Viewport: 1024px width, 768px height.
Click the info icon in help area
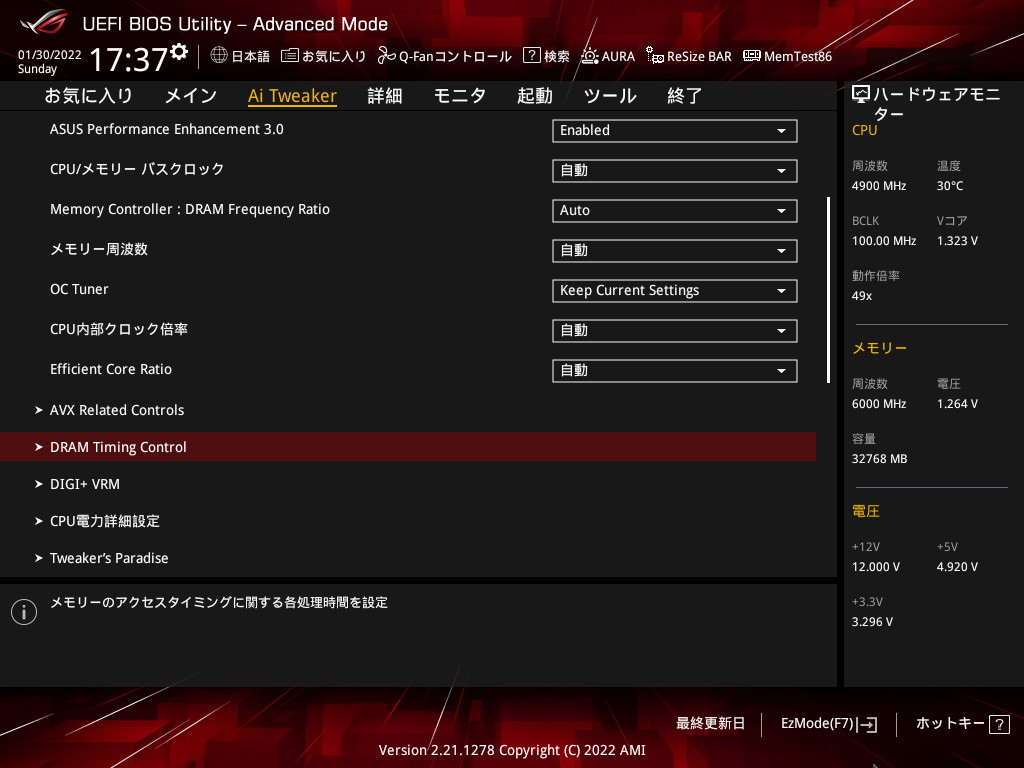pyautogui.click(x=24, y=612)
